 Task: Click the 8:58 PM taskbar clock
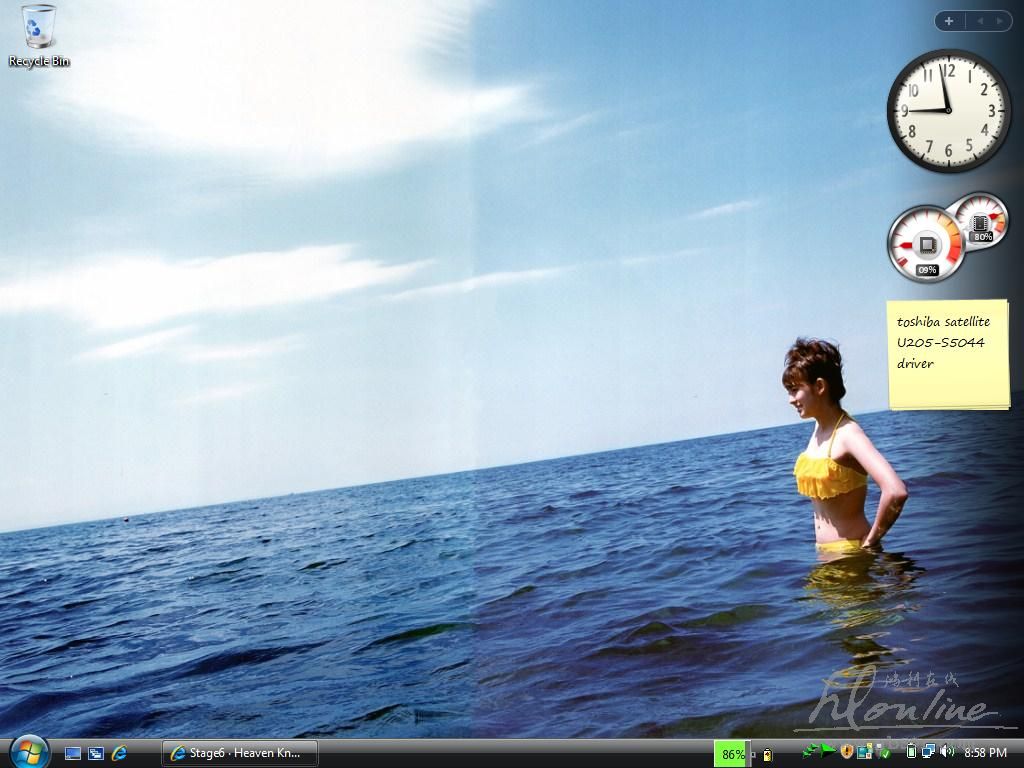coord(985,753)
